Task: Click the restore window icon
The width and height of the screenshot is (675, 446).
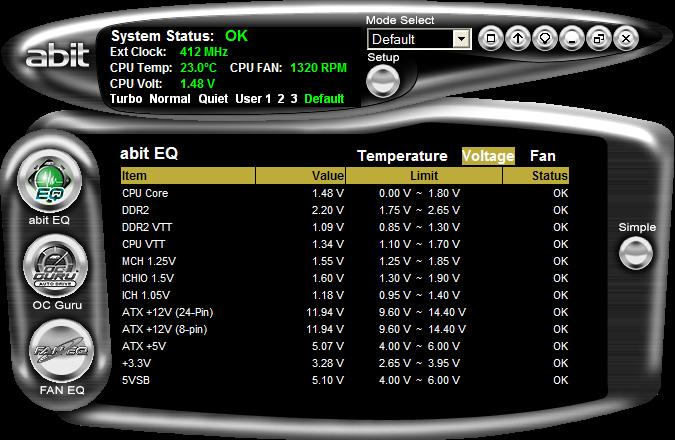Action: [x=599, y=39]
